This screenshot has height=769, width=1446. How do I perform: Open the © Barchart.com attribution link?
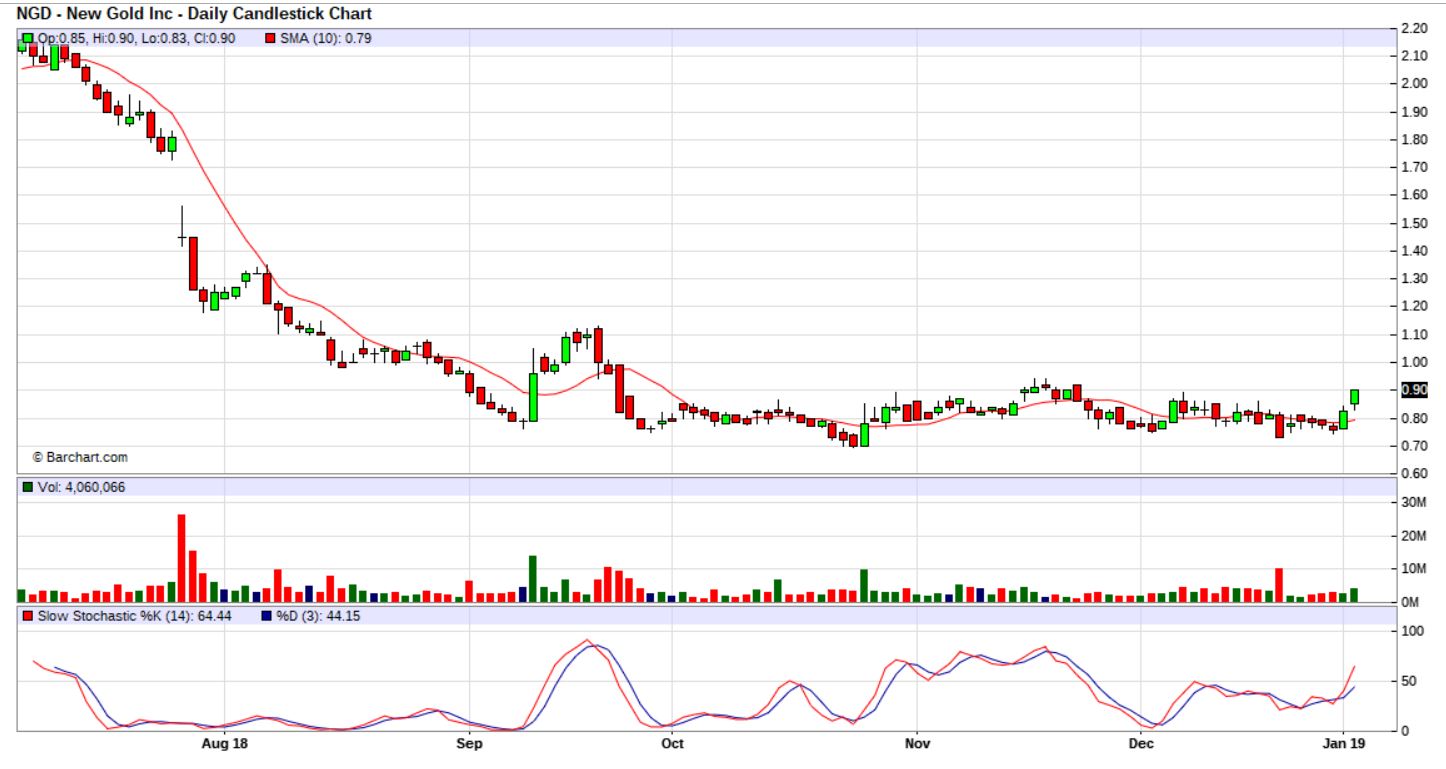(80, 457)
